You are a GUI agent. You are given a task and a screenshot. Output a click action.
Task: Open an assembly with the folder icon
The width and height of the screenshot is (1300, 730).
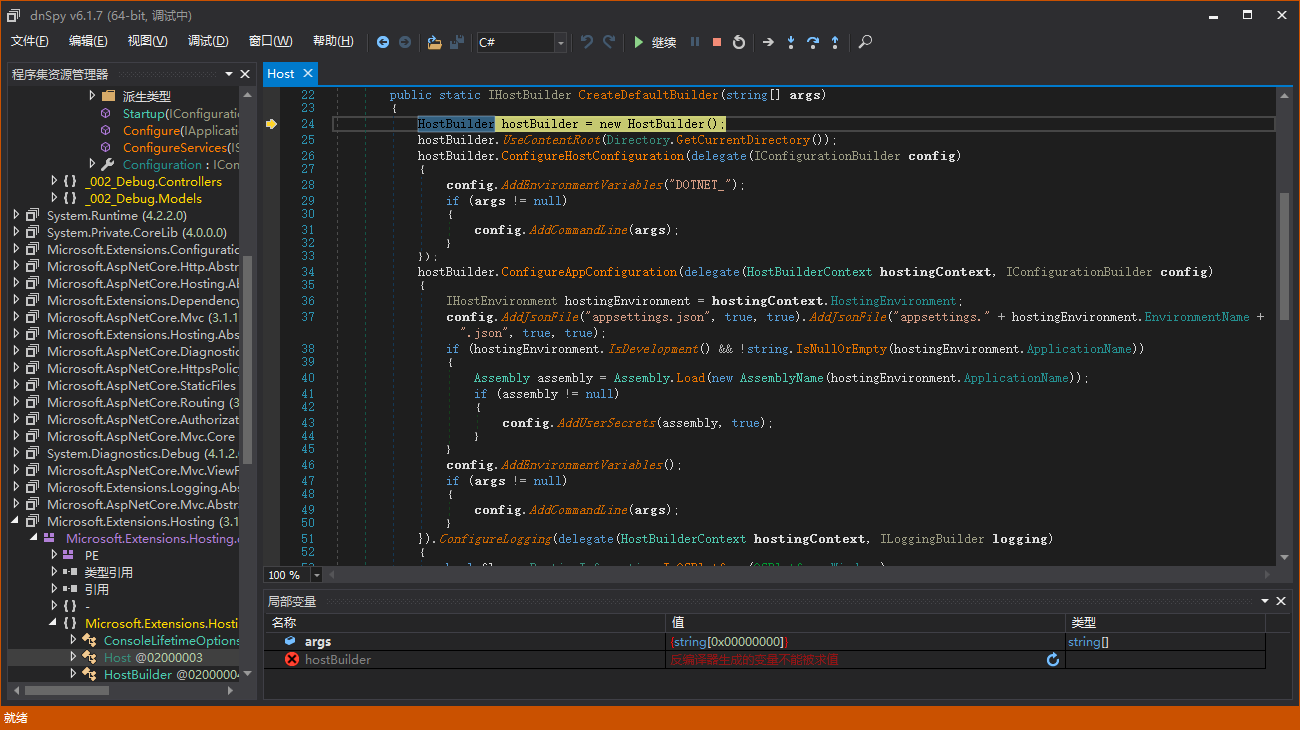[x=434, y=42]
